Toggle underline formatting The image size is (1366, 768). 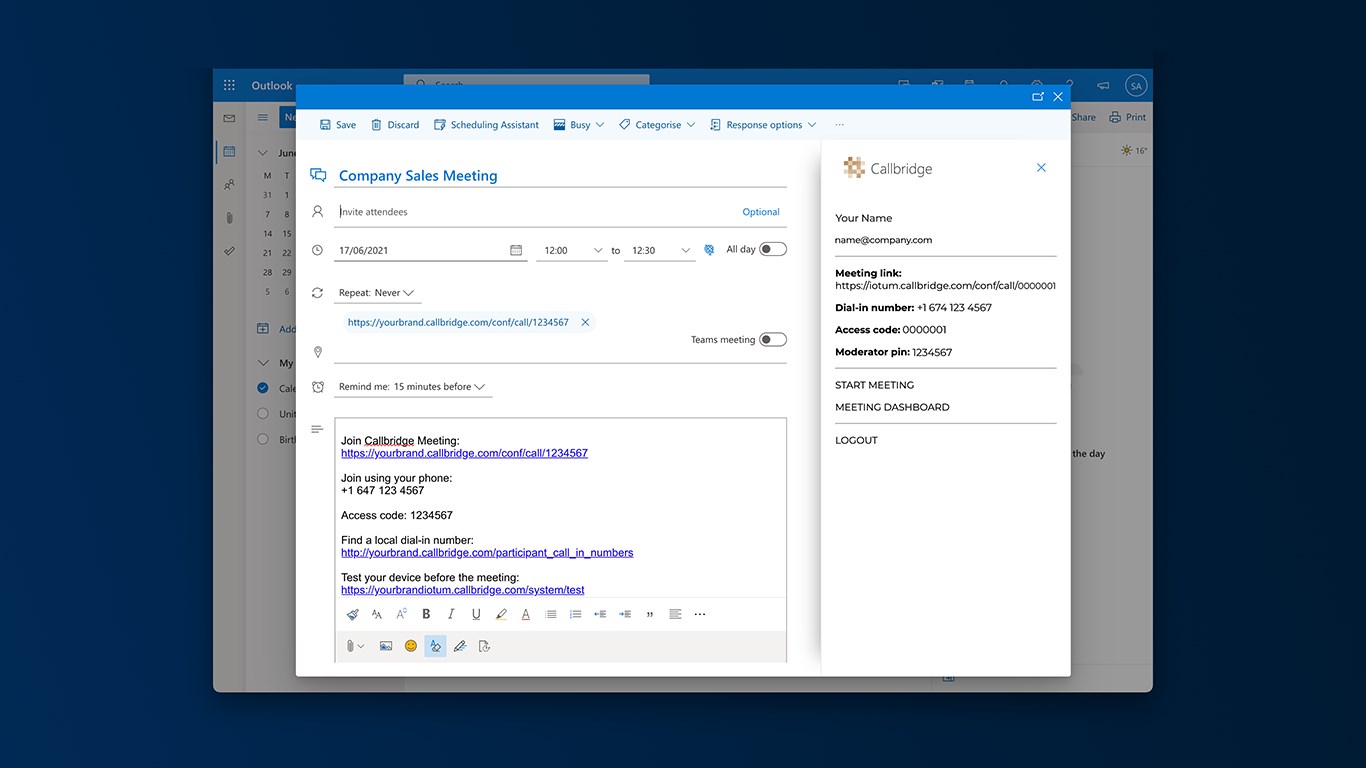(476, 614)
